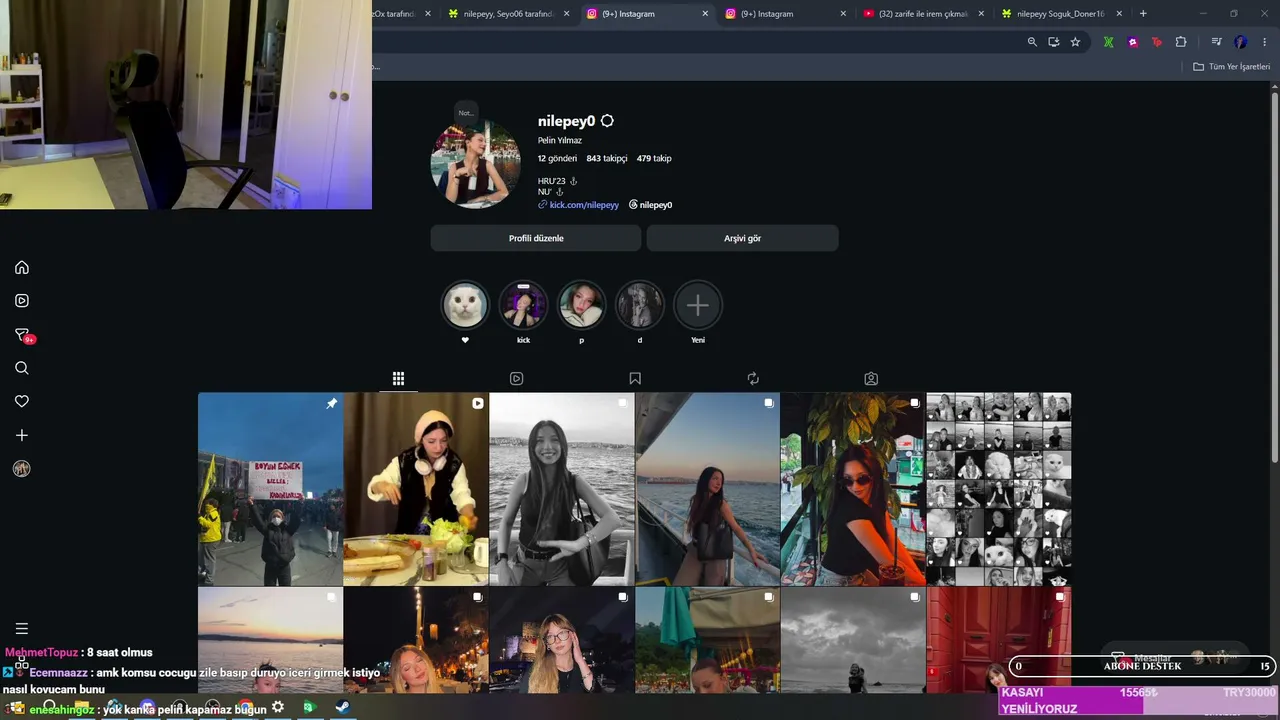Switch to the reposts tab
The width and height of the screenshot is (1280, 720).
point(753,378)
